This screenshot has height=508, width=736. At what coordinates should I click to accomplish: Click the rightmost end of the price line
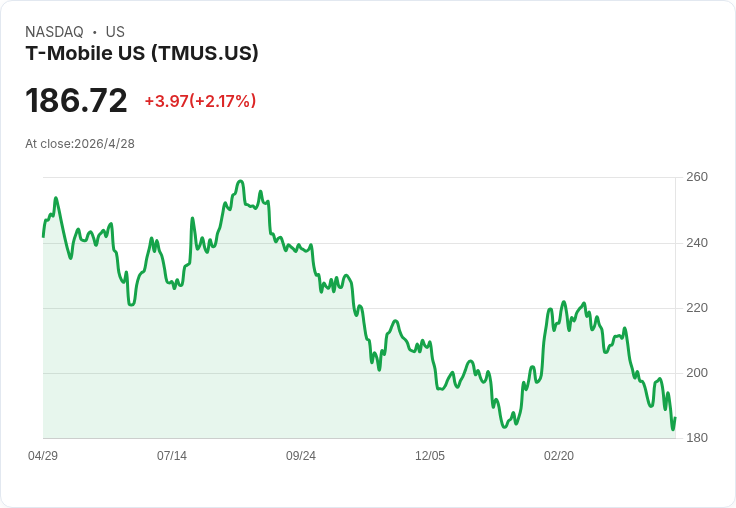coord(675,418)
